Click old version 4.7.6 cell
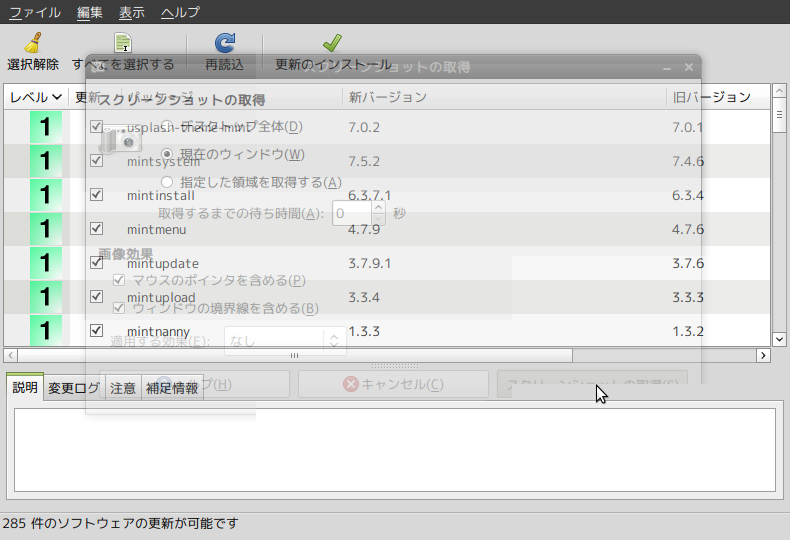 (x=688, y=229)
